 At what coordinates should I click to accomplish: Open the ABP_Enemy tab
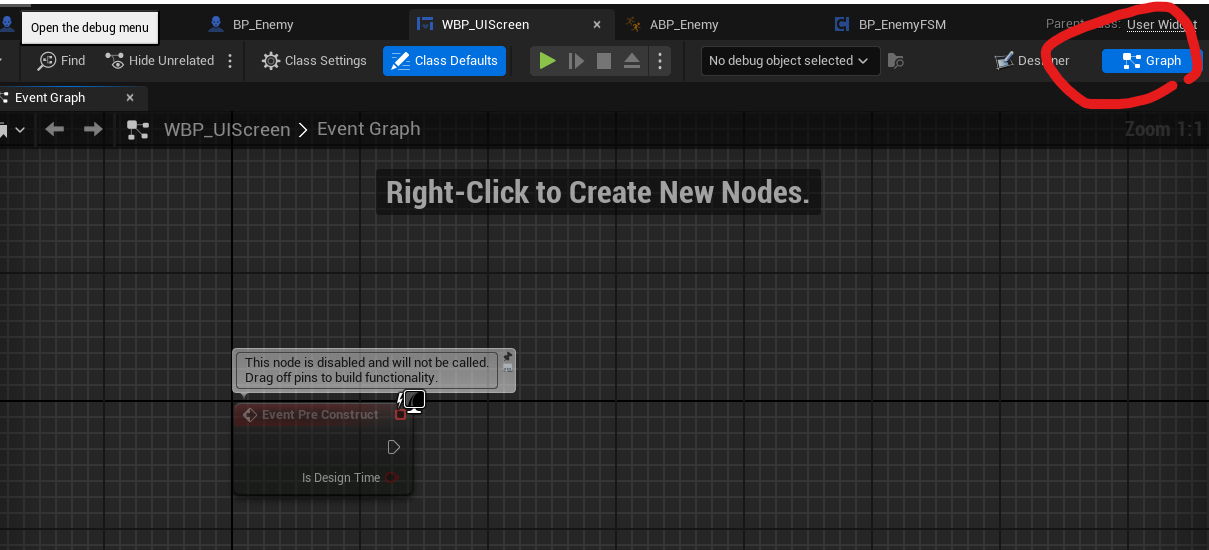[671, 24]
